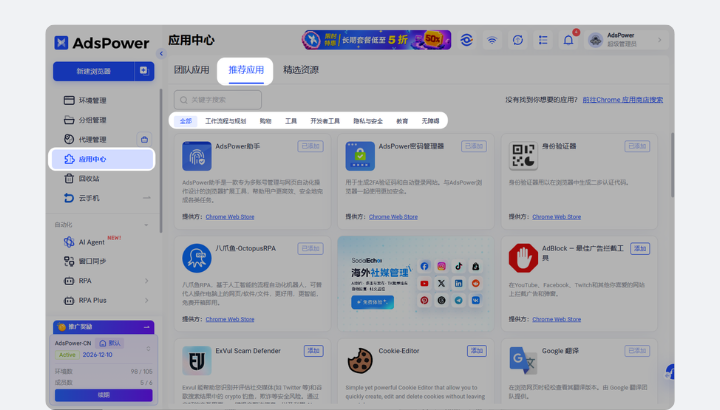Screen dimensions: 720x410
Task: Open the AdsPower-CN team switcher arrows
Action: [148, 349]
